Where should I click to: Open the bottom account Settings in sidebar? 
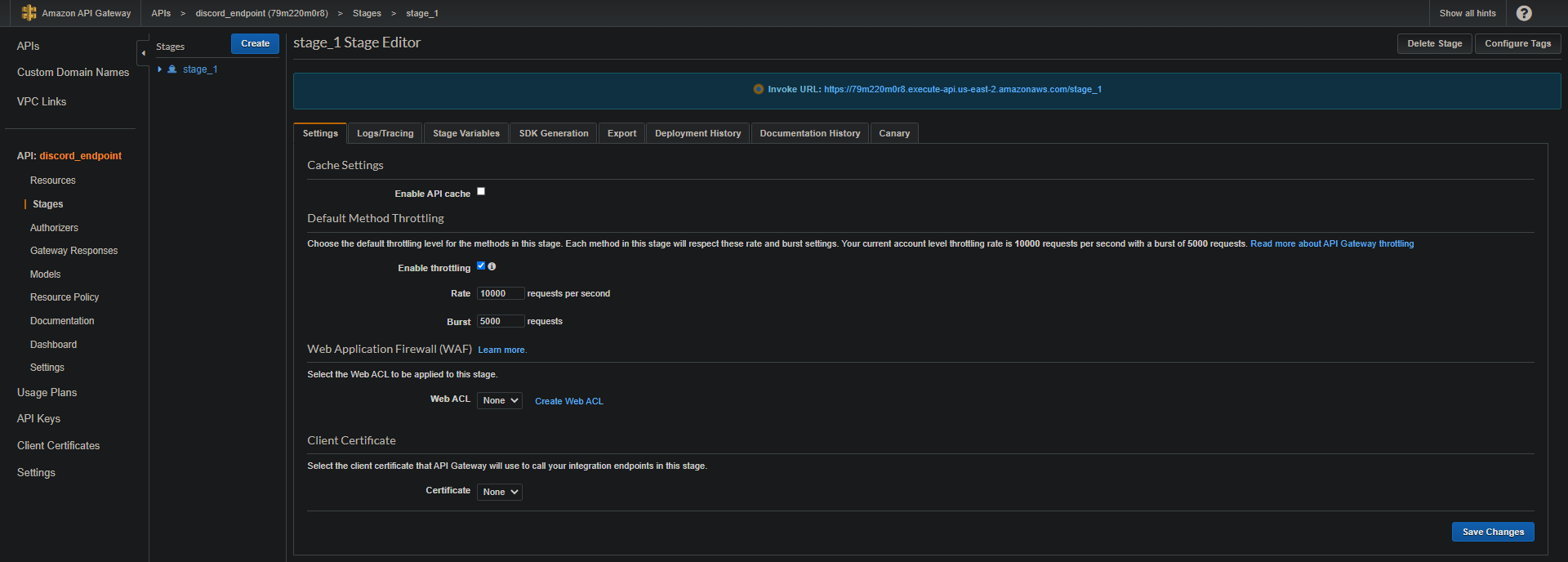tap(36, 473)
